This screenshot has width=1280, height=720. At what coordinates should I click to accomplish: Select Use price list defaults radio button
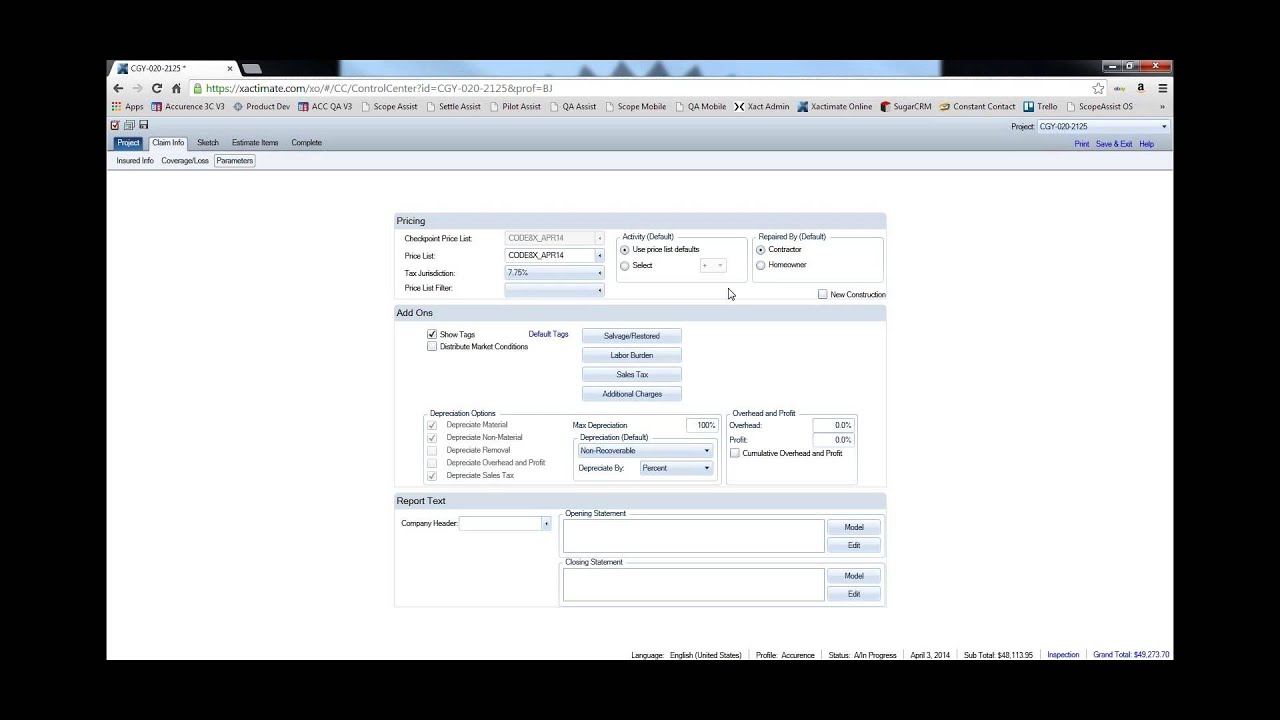click(x=625, y=250)
